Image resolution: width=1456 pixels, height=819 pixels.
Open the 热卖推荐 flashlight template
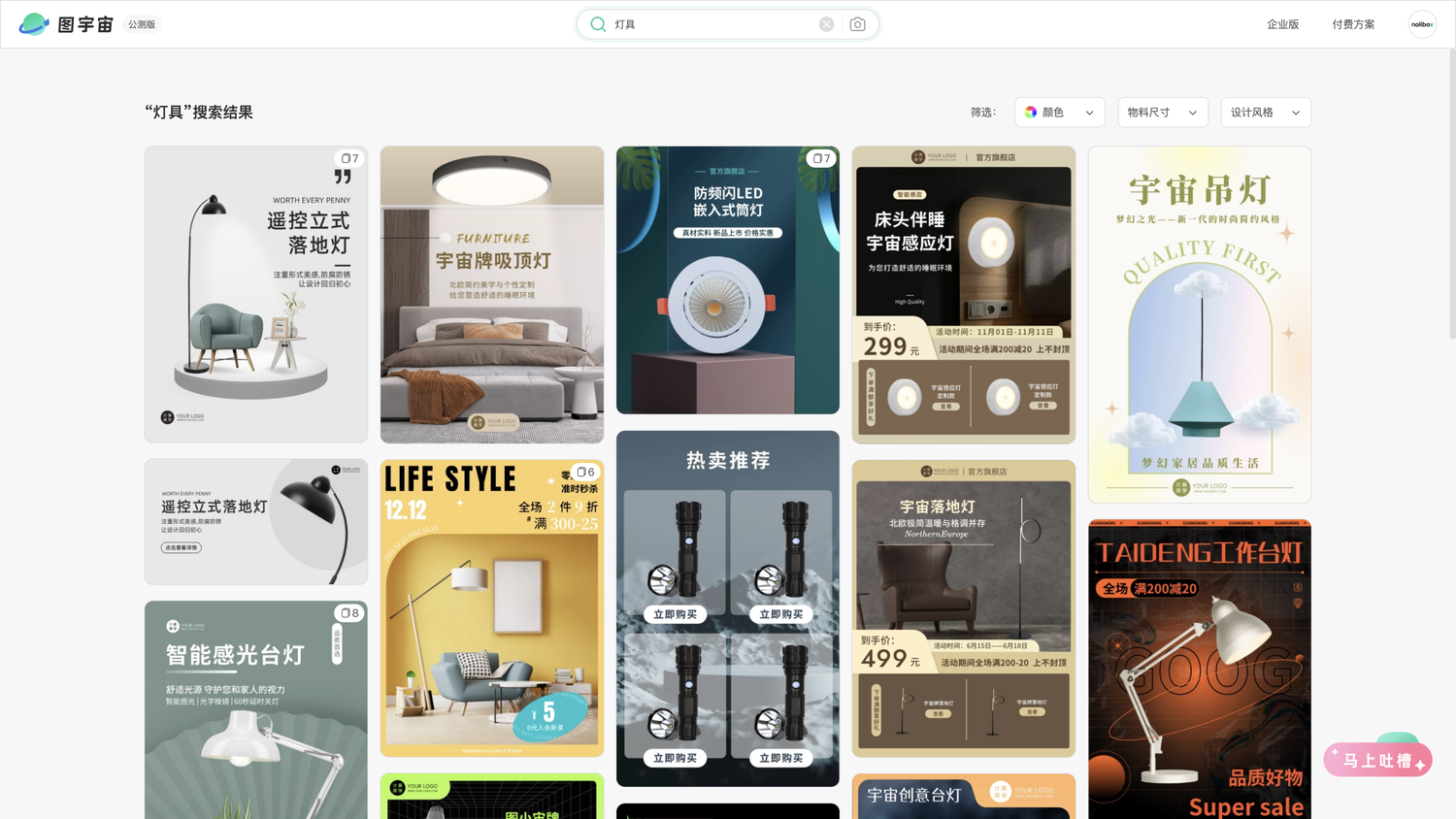(x=728, y=608)
